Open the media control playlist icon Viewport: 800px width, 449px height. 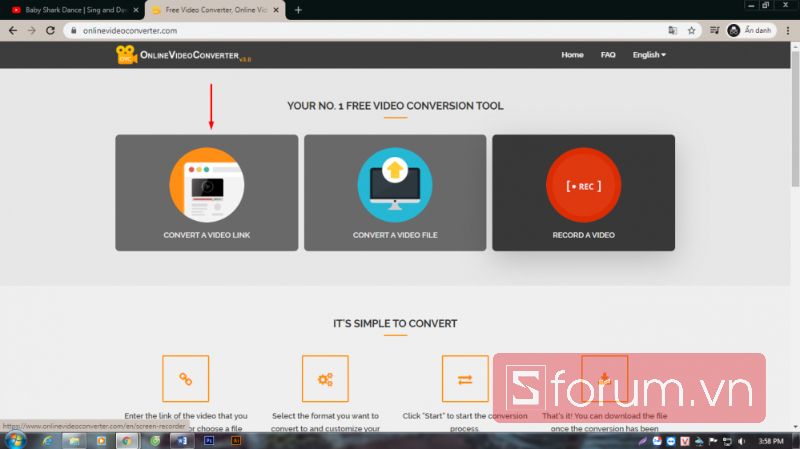[714, 31]
